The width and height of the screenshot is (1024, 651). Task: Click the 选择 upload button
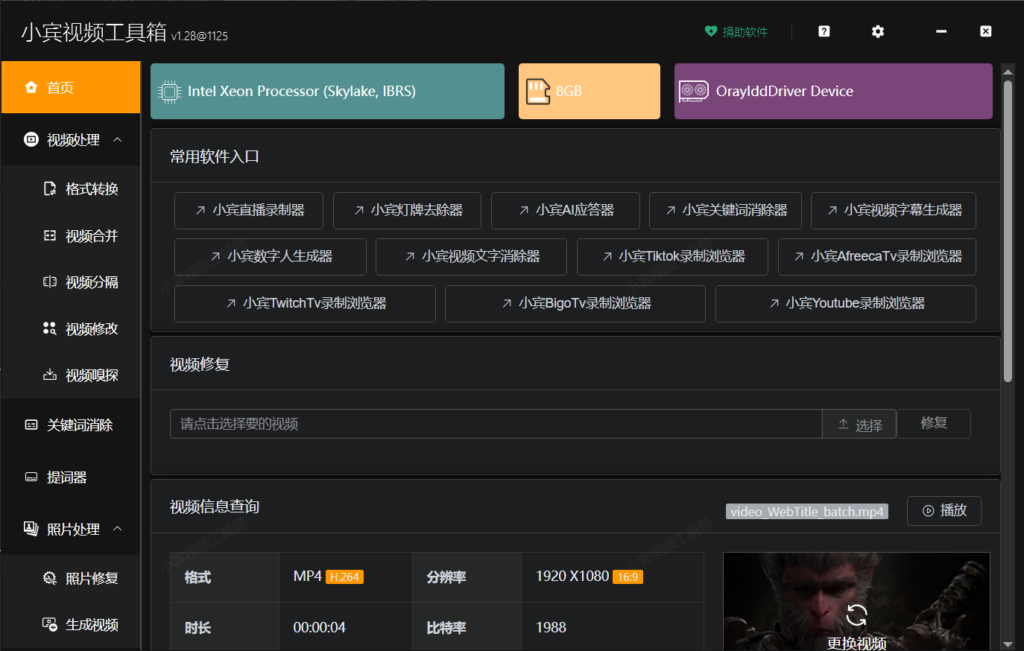click(859, 424)
